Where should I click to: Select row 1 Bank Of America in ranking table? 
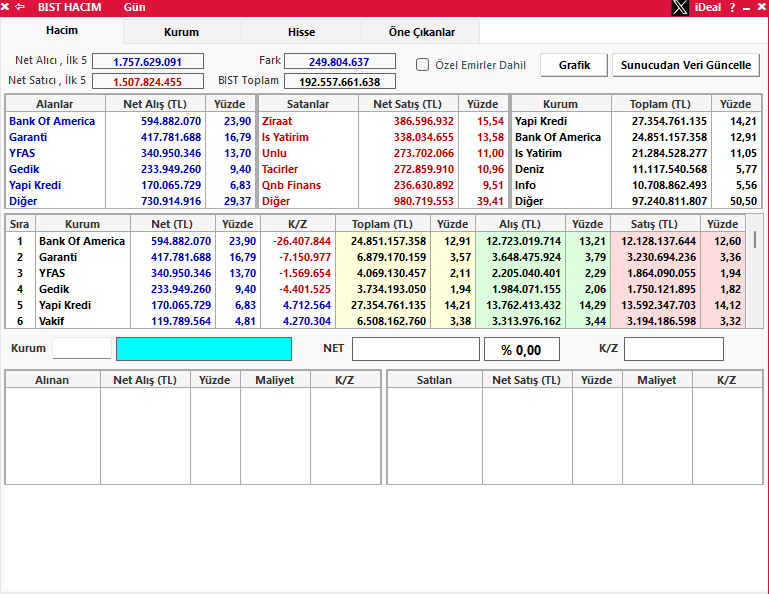click(376, 241)
